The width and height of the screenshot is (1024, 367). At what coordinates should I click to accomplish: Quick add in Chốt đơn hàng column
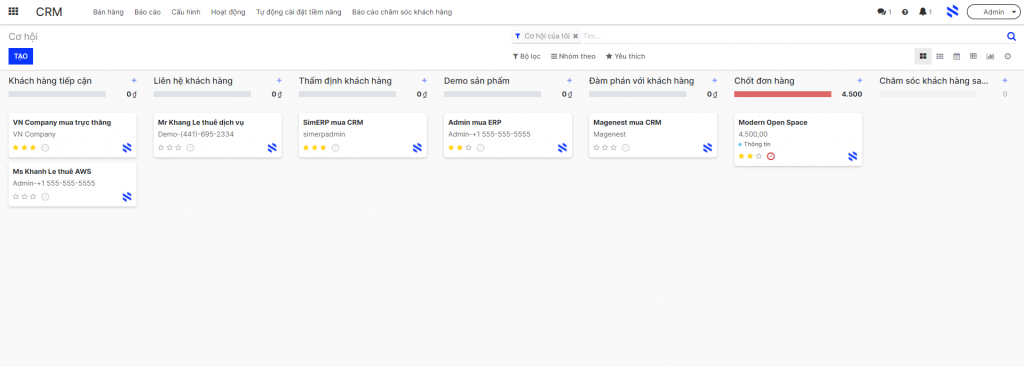859,80
